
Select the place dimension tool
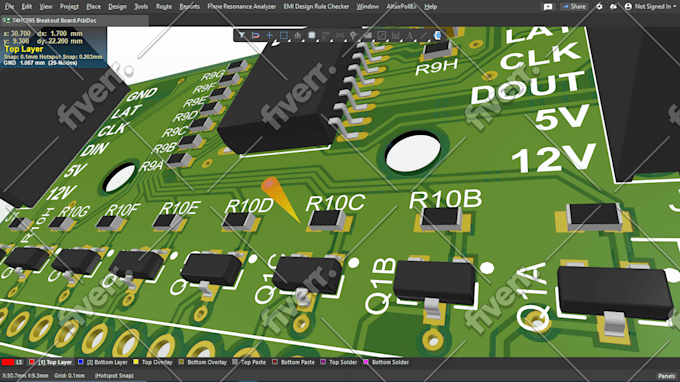[x=395, y=36]
